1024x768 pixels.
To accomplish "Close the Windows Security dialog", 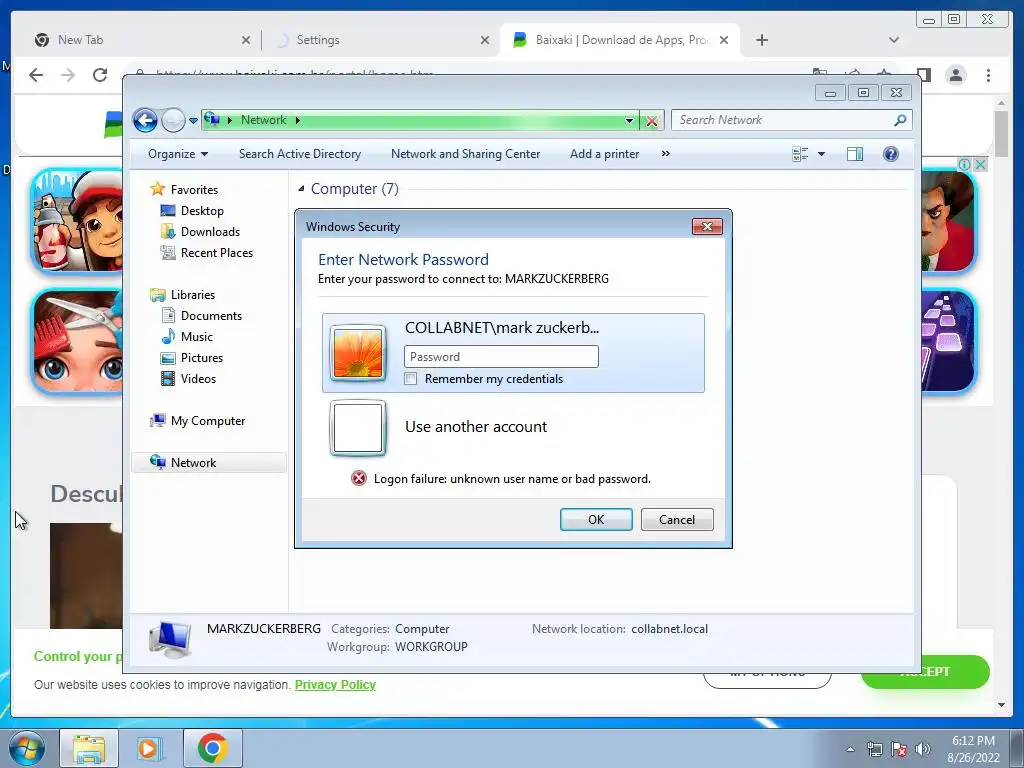I will click(x=707, y=227).
